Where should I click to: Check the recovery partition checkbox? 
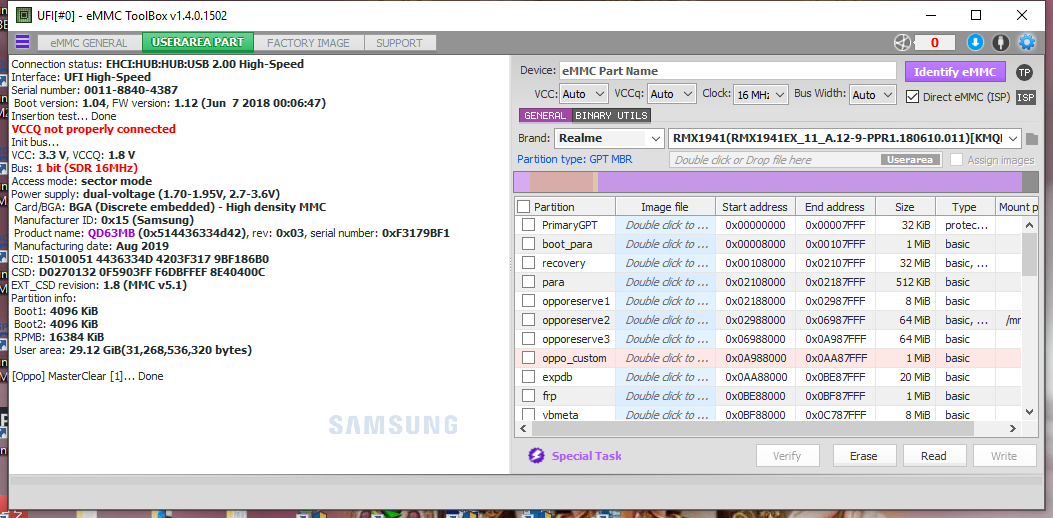(529, 263)
